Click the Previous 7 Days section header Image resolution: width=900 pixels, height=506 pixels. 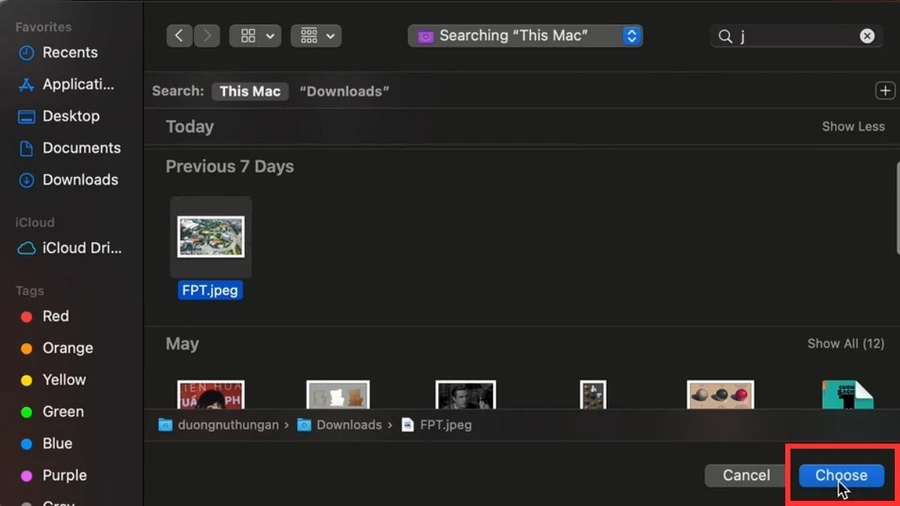(x=230, y=166)
